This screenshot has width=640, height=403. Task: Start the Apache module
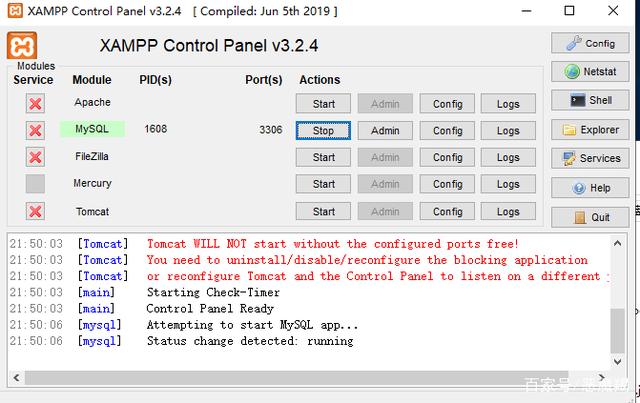click(x=323, y=103)
